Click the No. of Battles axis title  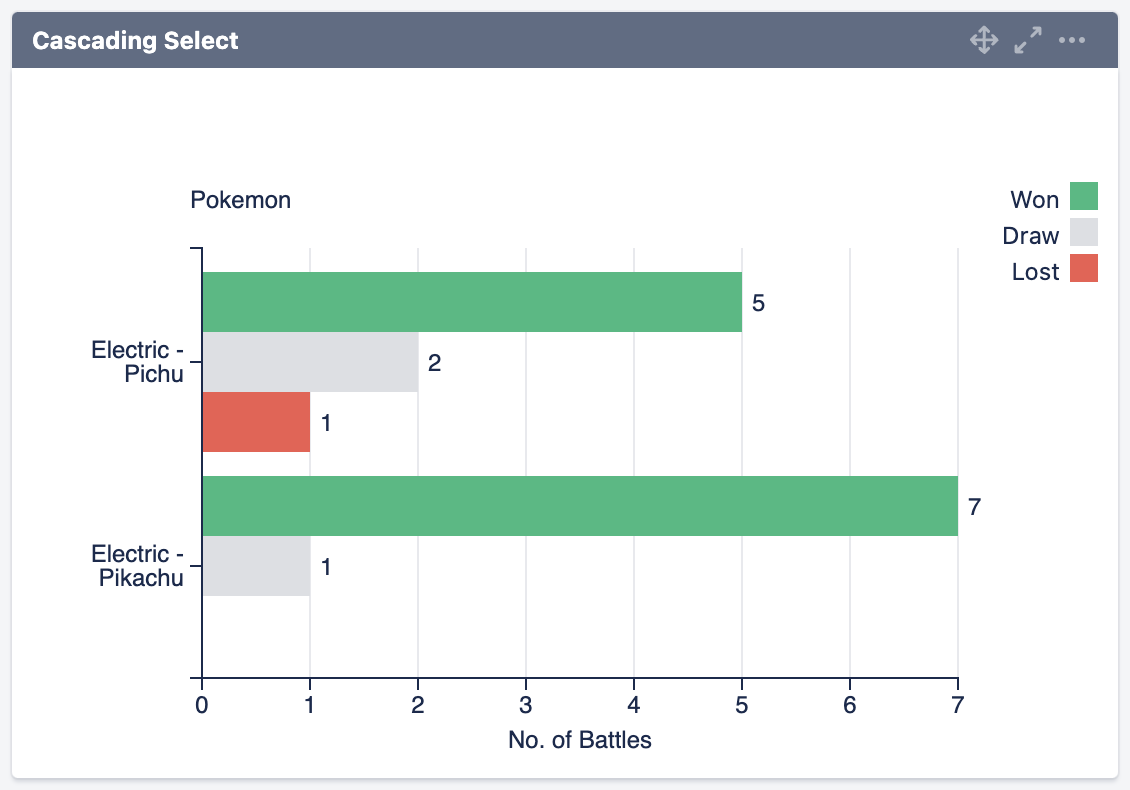580,740
